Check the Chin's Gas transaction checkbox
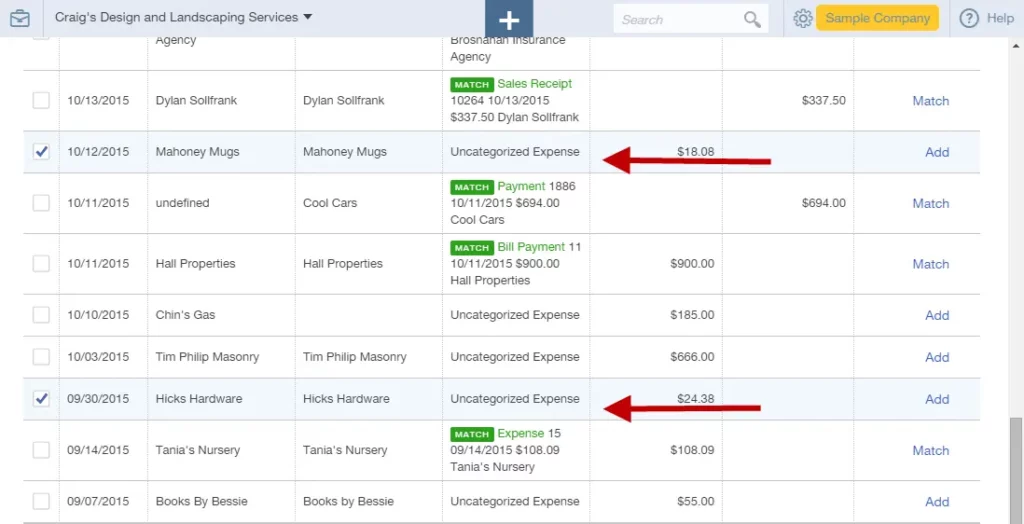The width and height of the screenshot is (1024, 524). (41, 315)
